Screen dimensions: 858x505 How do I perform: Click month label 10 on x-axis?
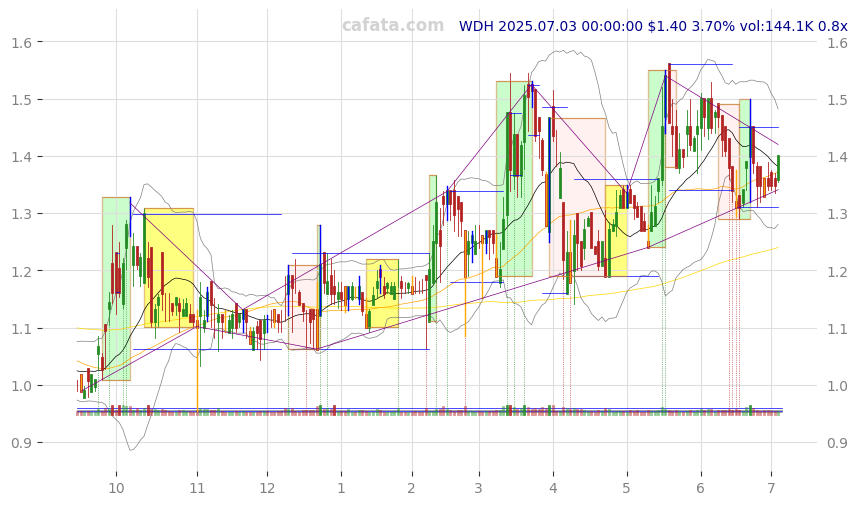click(x=117, y=488)
